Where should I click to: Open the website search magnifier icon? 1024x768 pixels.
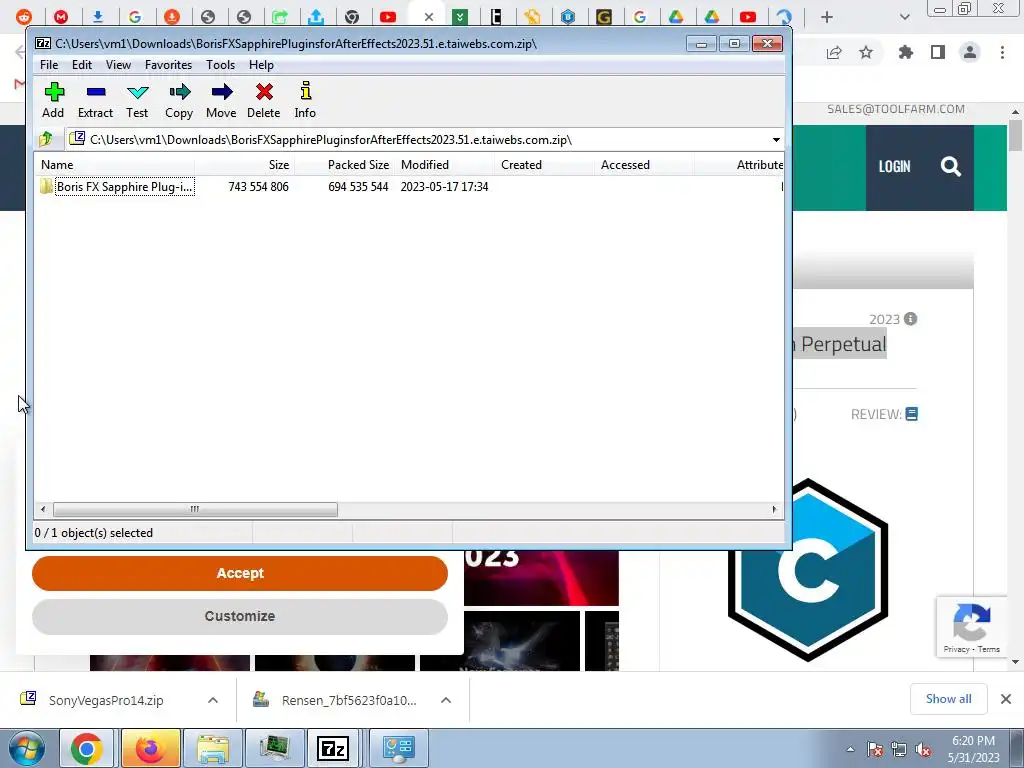coord(951,167)
